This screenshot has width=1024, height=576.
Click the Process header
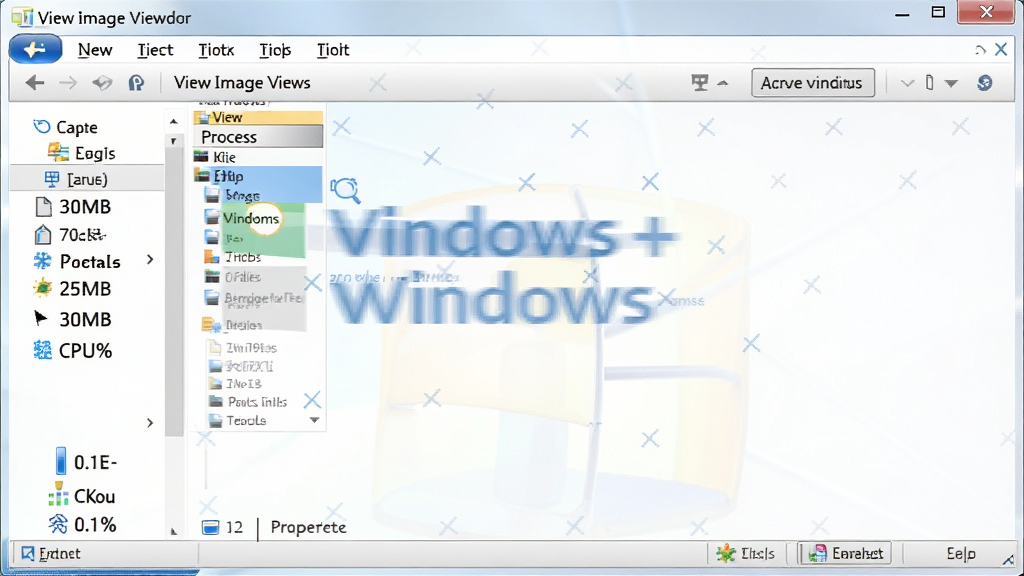point(258,137)
